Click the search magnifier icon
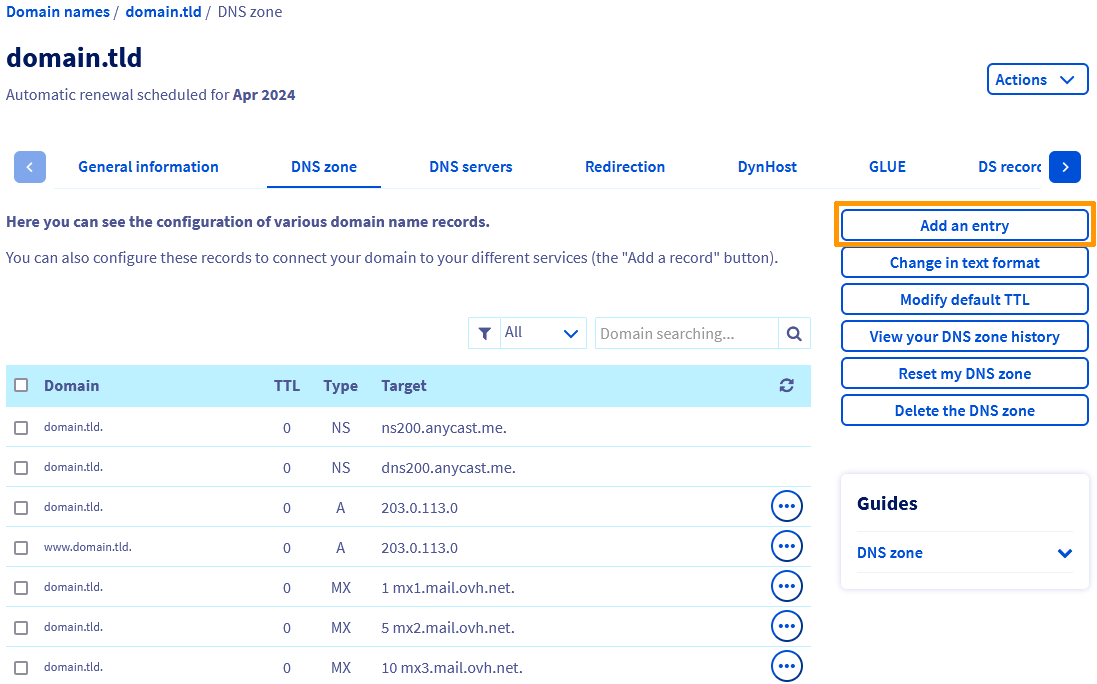 coord(794,334)
